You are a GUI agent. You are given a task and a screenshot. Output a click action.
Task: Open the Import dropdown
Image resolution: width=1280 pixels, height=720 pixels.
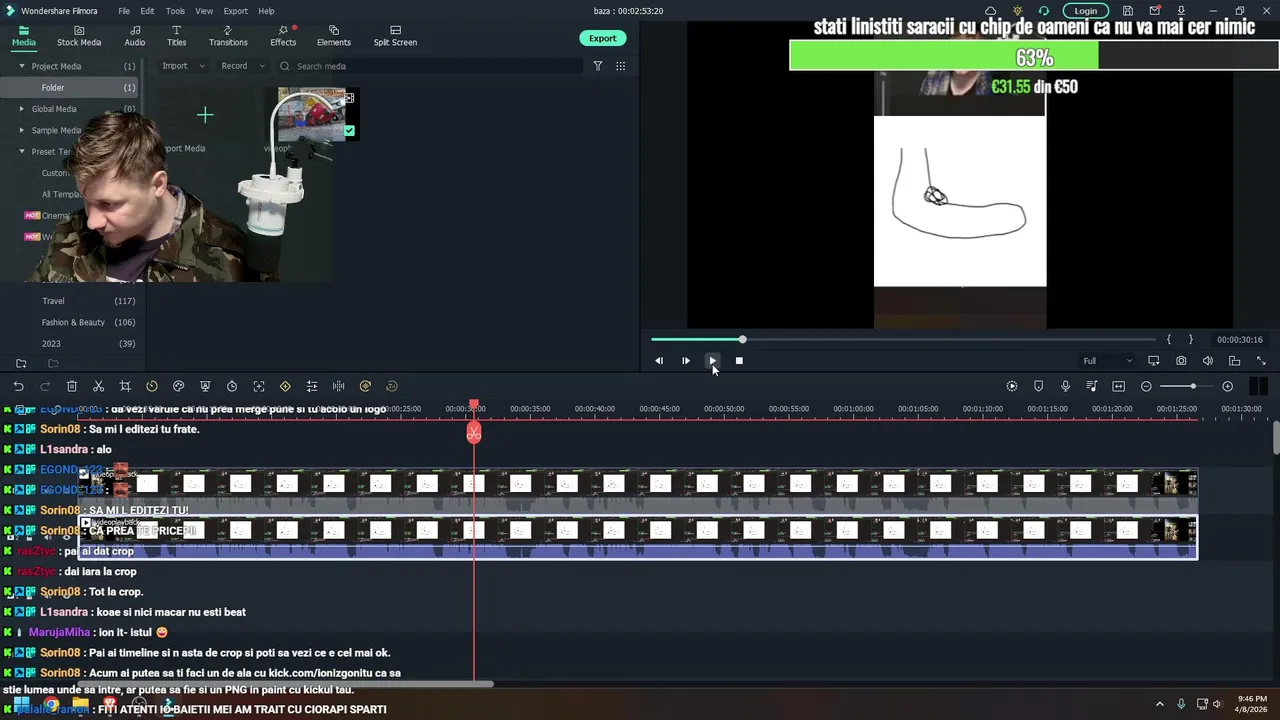pyautogui.click(x=183, y=66)
